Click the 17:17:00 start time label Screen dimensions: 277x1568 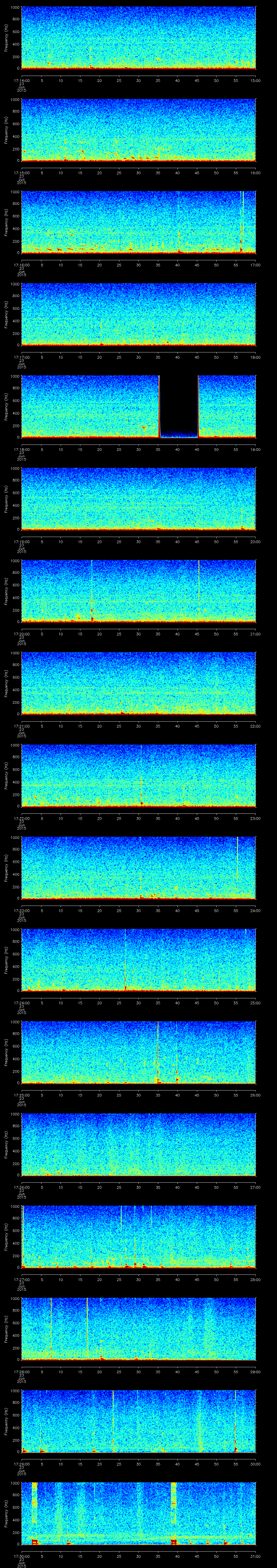pyautogui.click(x=21, y=357)
